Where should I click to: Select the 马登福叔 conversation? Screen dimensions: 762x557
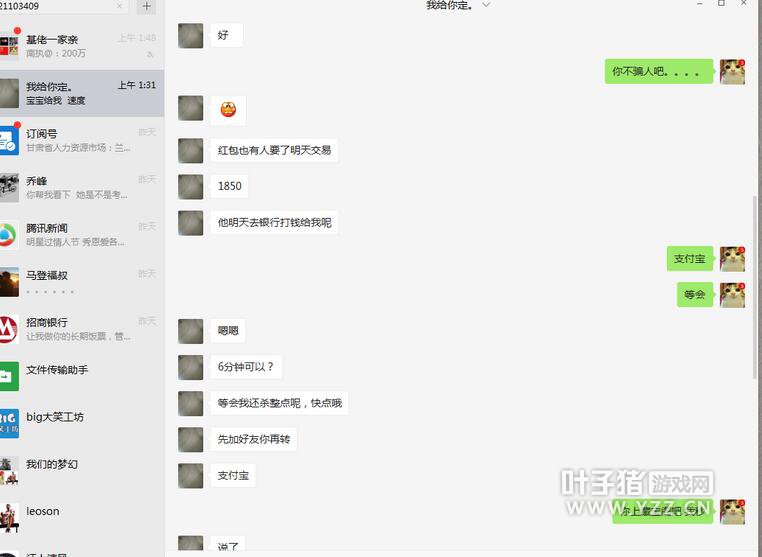pos(82,282)
